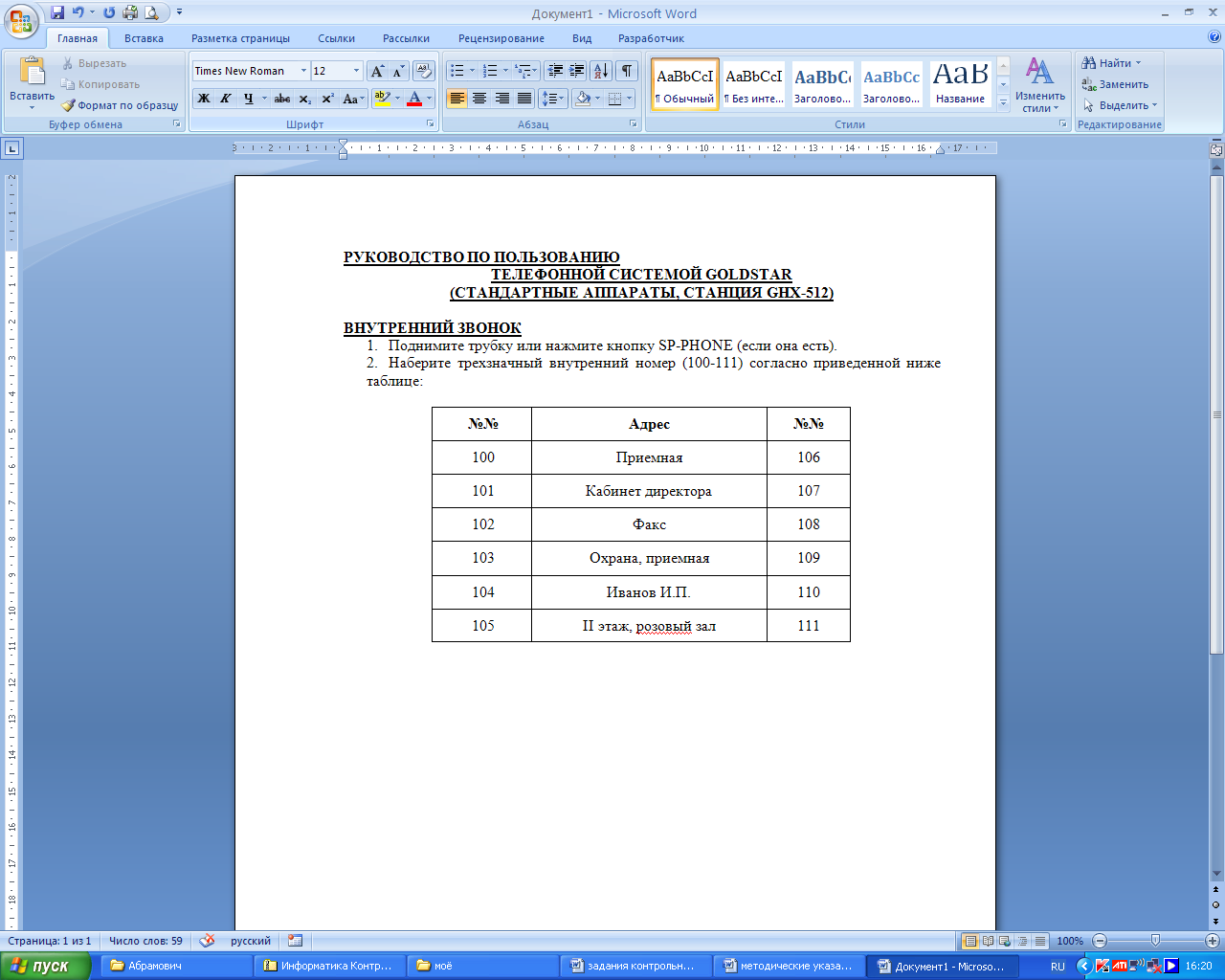This screenshot has width=1225, height=980.
Task: Open the Рецензирование tab
Action: coord(501,38)
